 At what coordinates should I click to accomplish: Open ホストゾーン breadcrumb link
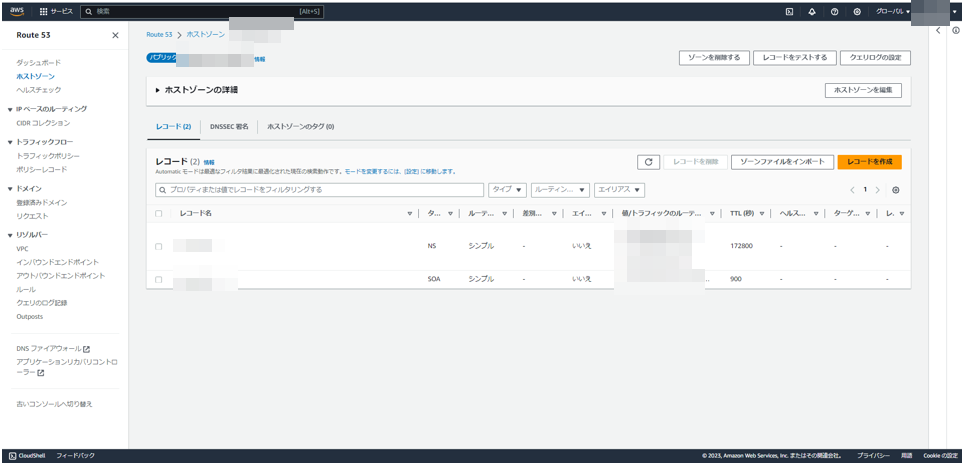(206, 35)
